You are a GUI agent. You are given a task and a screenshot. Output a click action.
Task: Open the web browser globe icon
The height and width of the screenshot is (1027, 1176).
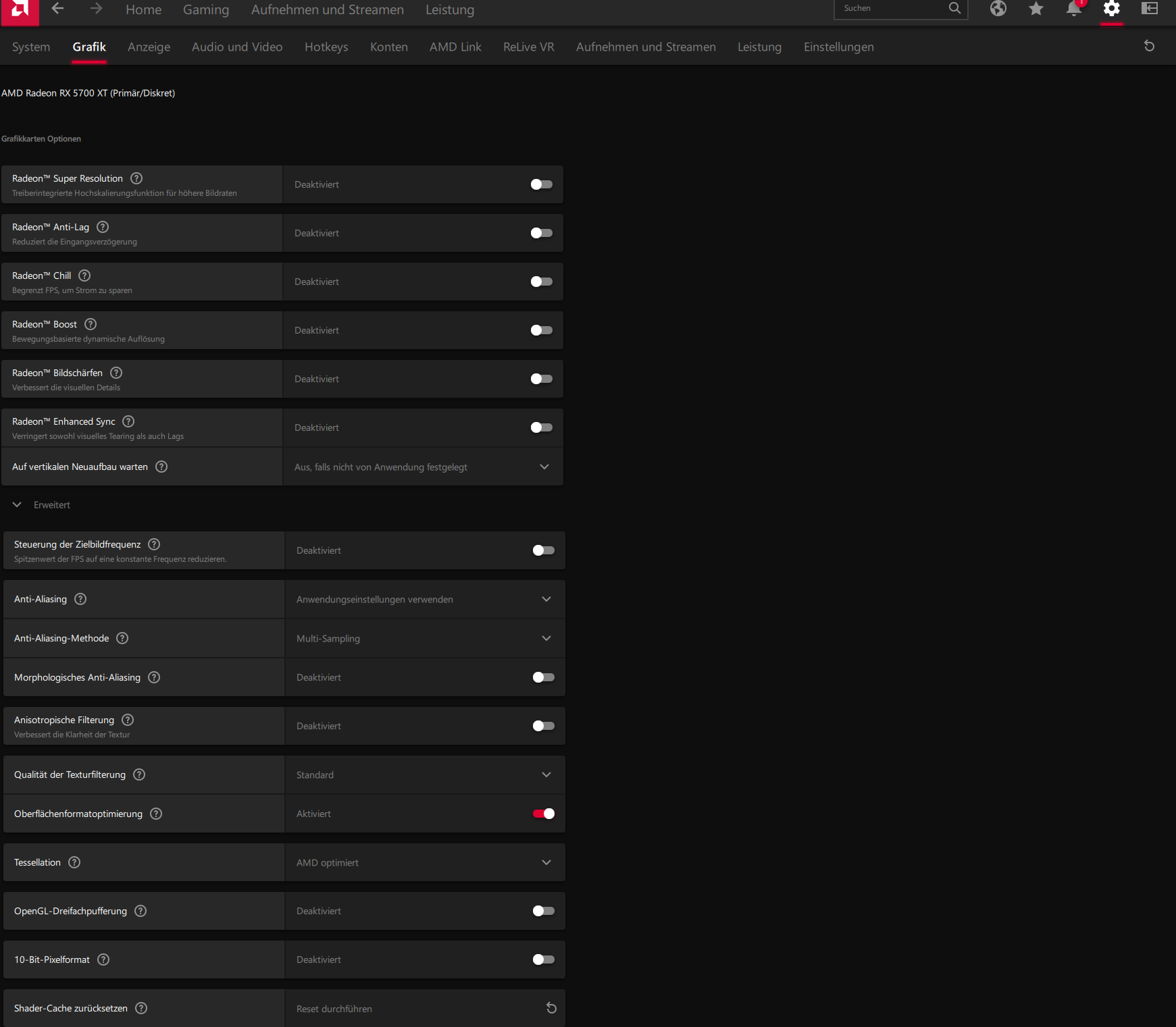998,9
